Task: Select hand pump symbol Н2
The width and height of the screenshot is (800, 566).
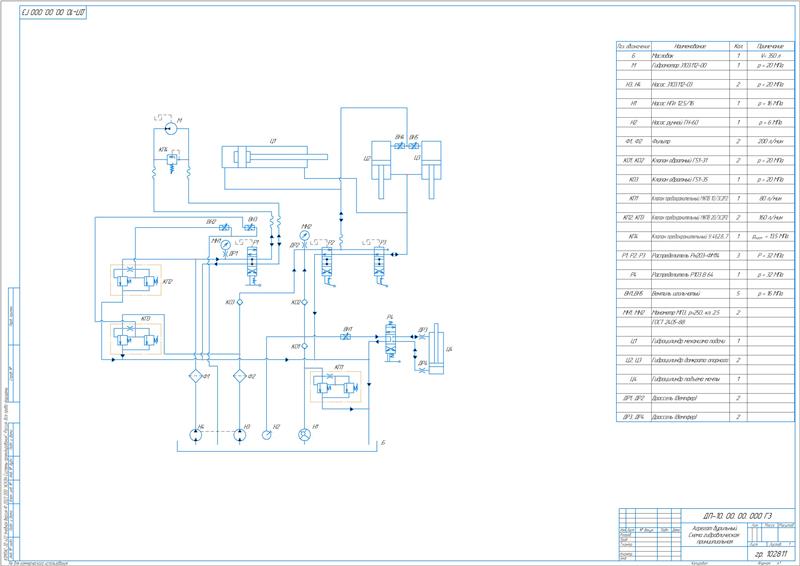Action: [x=267, y=435]
